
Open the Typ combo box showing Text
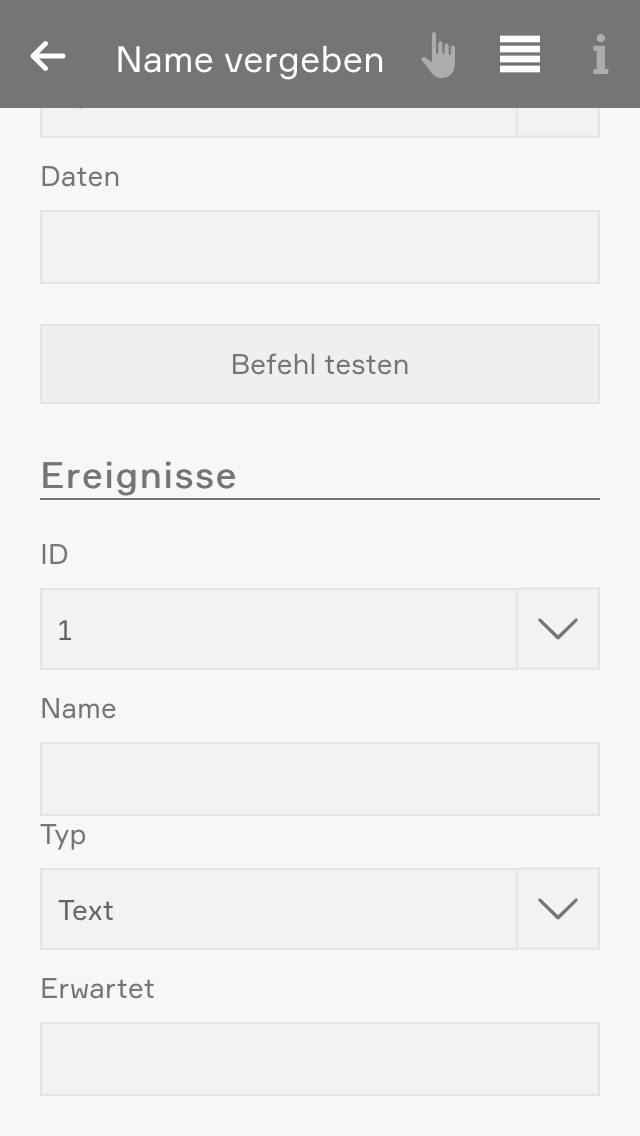pos(279,909)
